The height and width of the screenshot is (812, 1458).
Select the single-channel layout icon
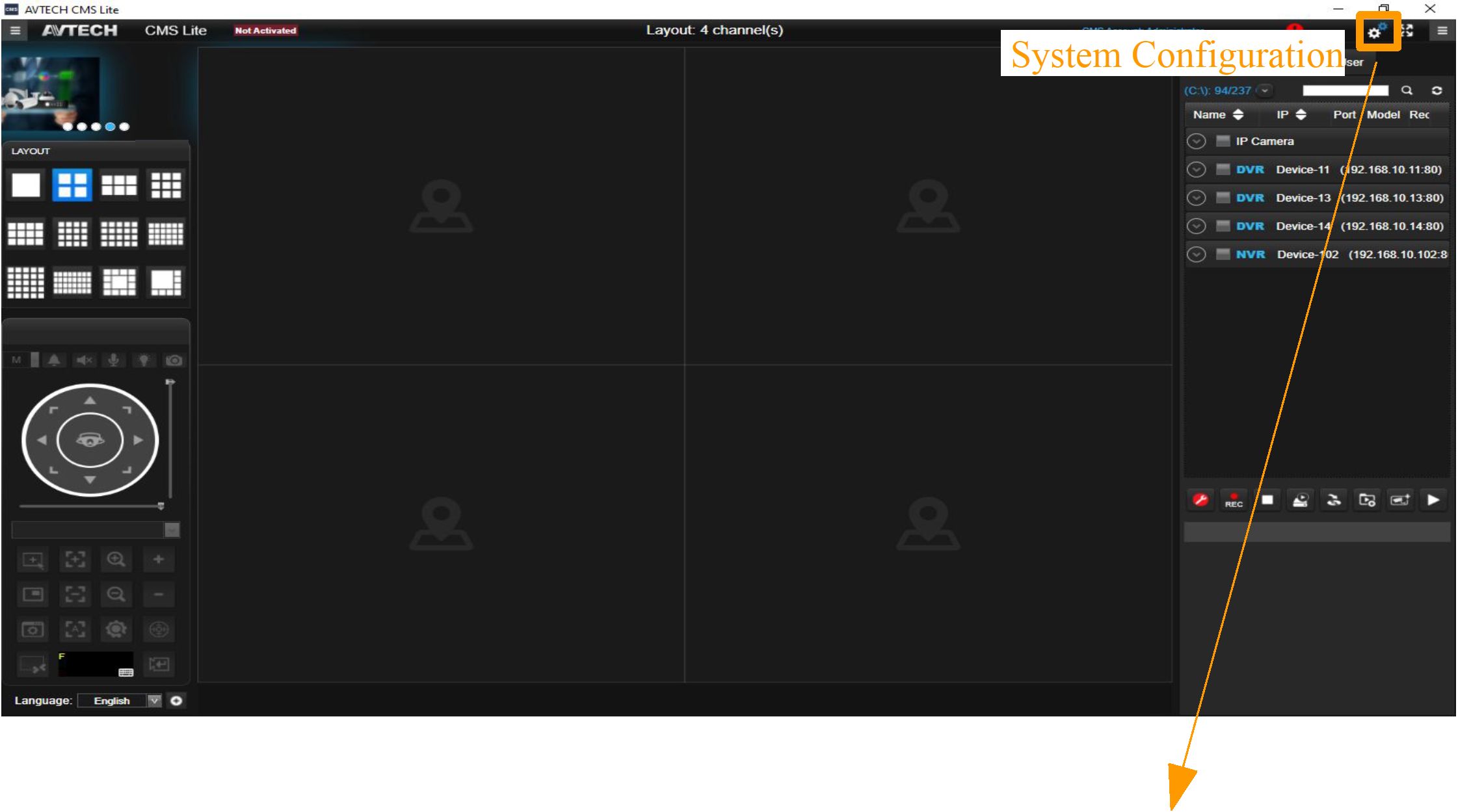click(x=25, y=185)
